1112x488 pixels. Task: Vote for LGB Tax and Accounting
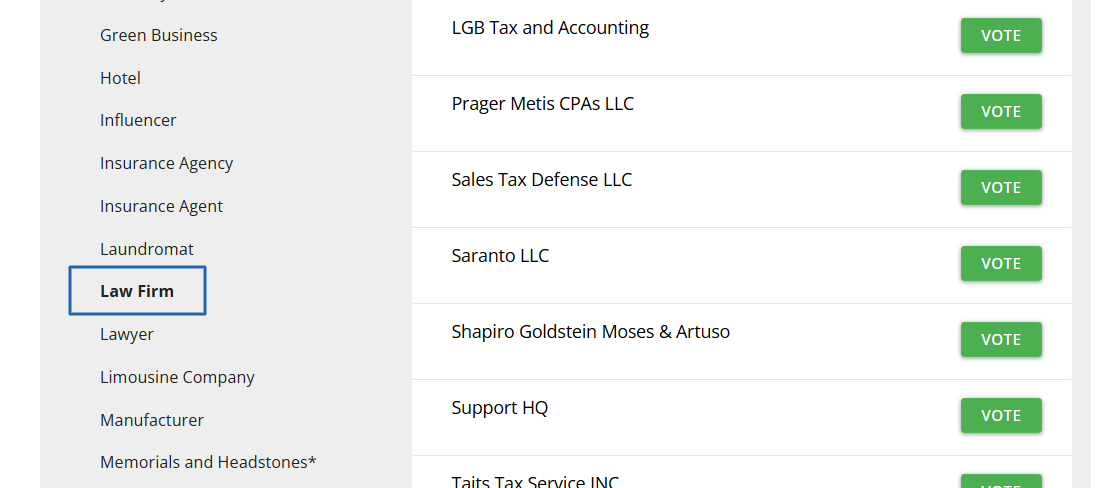pyautogui.click(x=1000, y=35)
